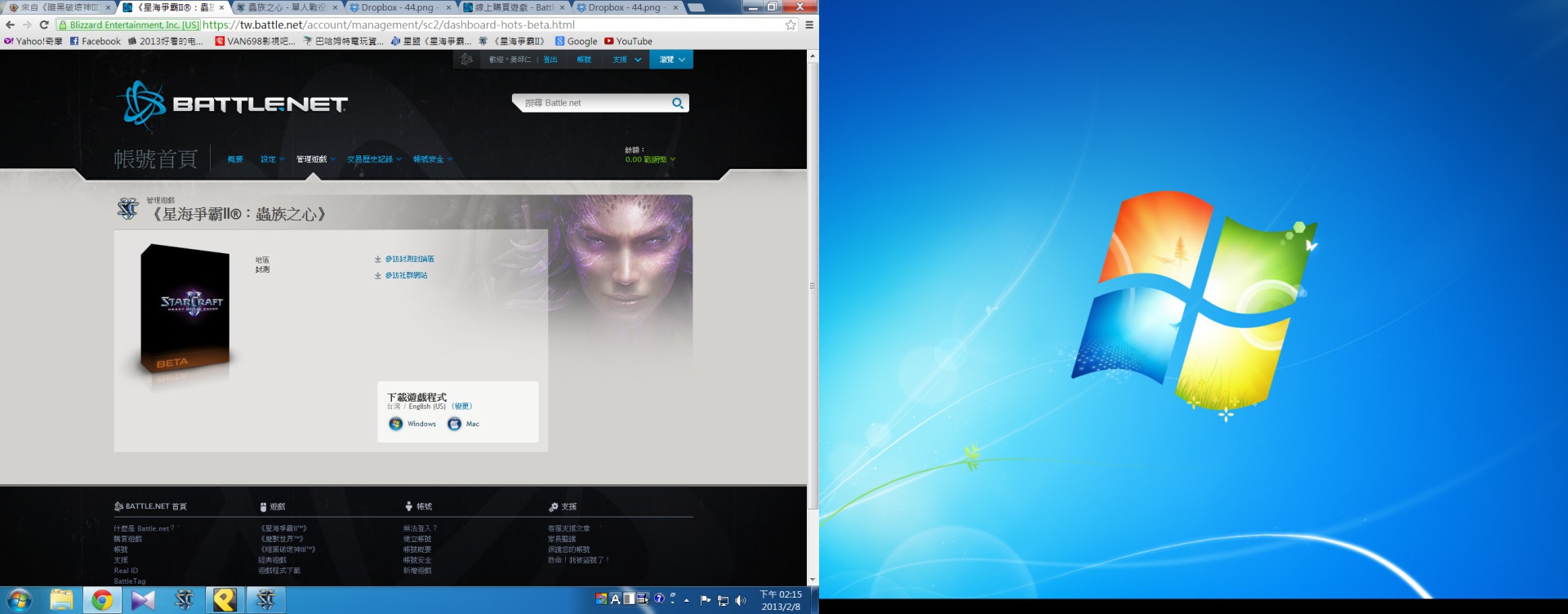
Task: Open File Explorer from the taskbar
Action: click(x=61, y=600)
